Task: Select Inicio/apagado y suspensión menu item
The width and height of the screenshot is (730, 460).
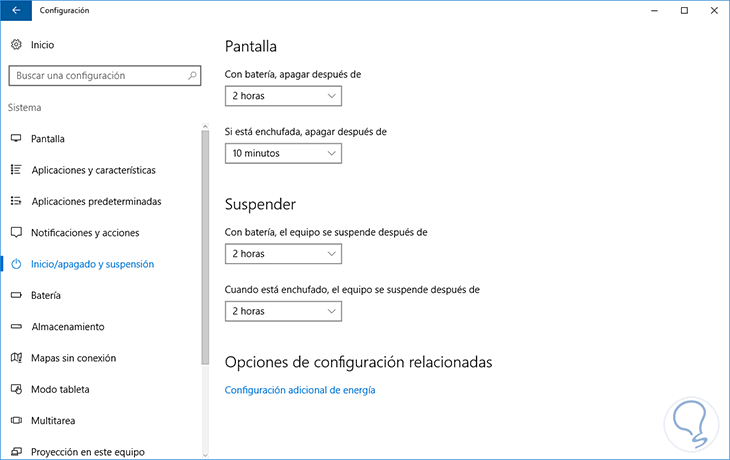Action: pos(92,264)
